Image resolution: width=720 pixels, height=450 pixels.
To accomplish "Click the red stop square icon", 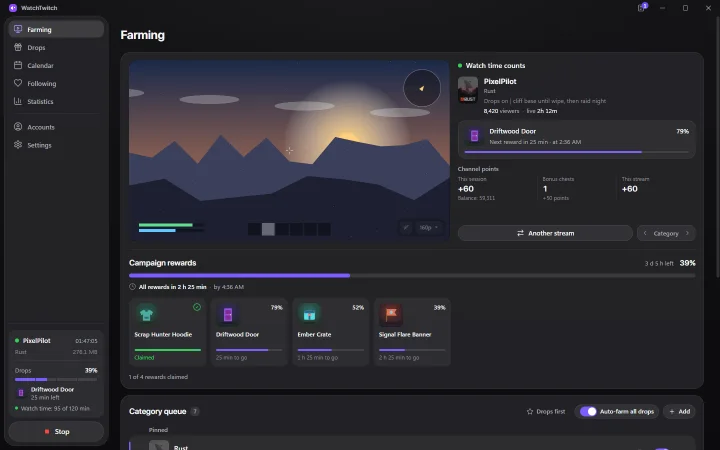I will [x=47, y=432].
